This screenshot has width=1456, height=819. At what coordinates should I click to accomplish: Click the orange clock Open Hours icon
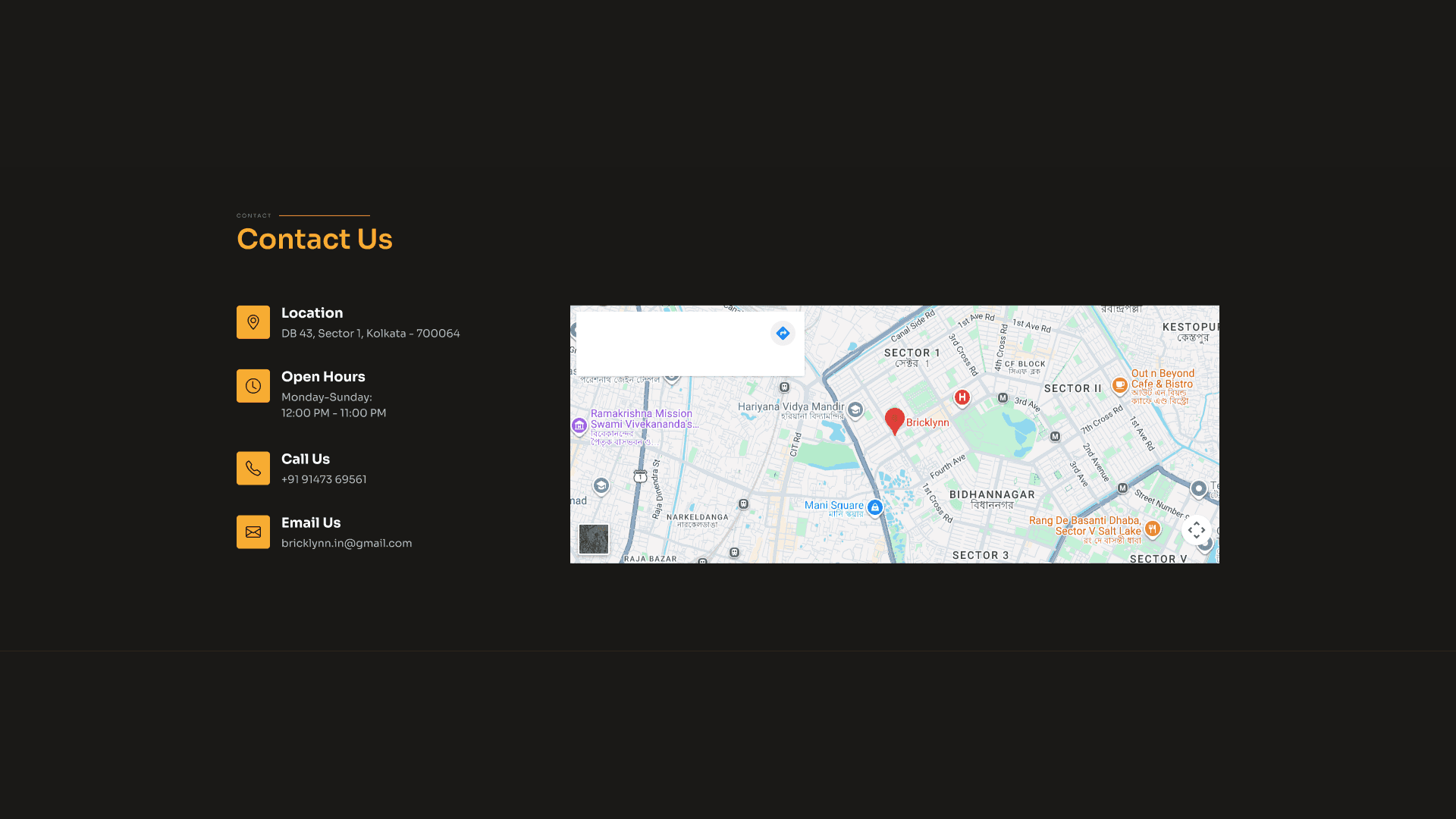coord(253,386)
